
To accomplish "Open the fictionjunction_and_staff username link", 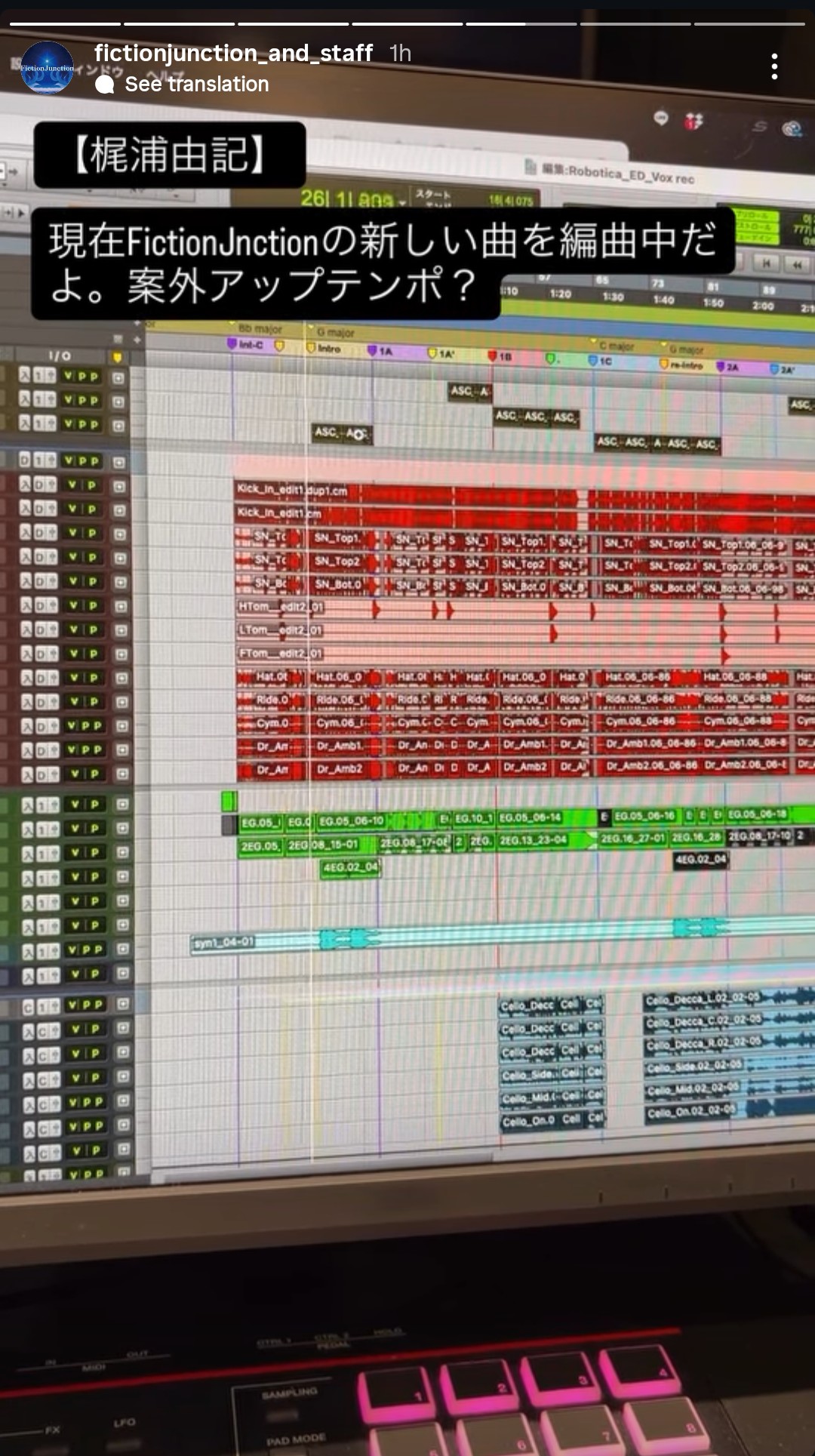I will point(233,53).
